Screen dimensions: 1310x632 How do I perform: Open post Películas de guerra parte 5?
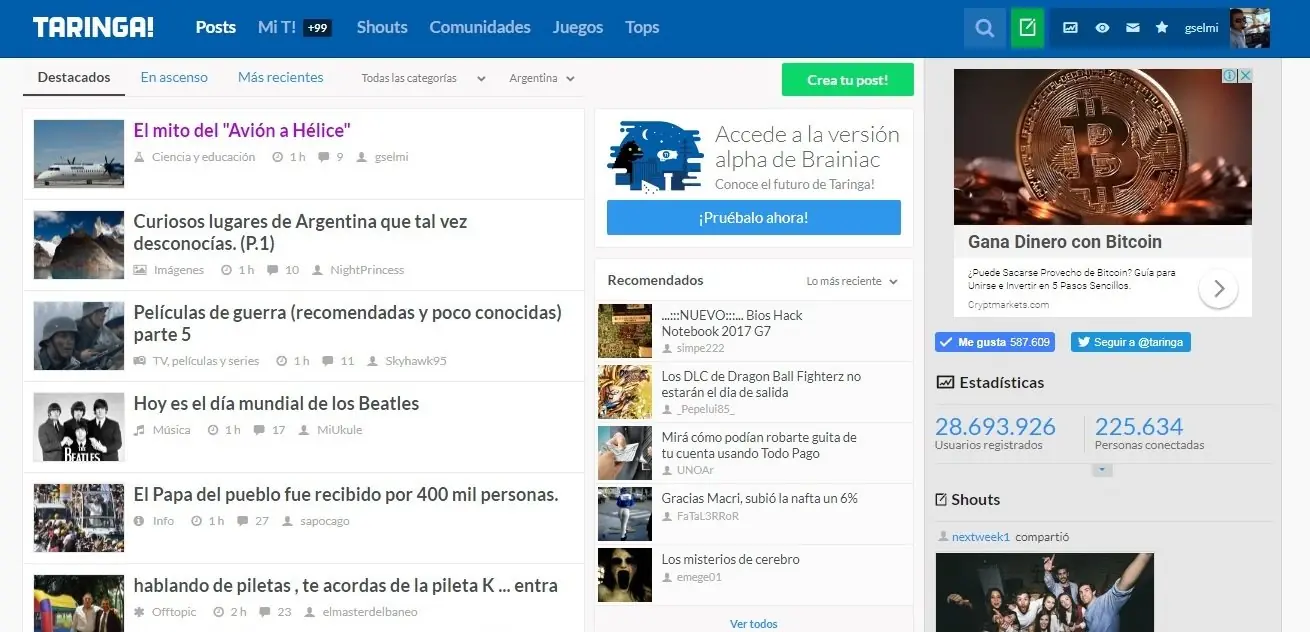tap(348, 324)
